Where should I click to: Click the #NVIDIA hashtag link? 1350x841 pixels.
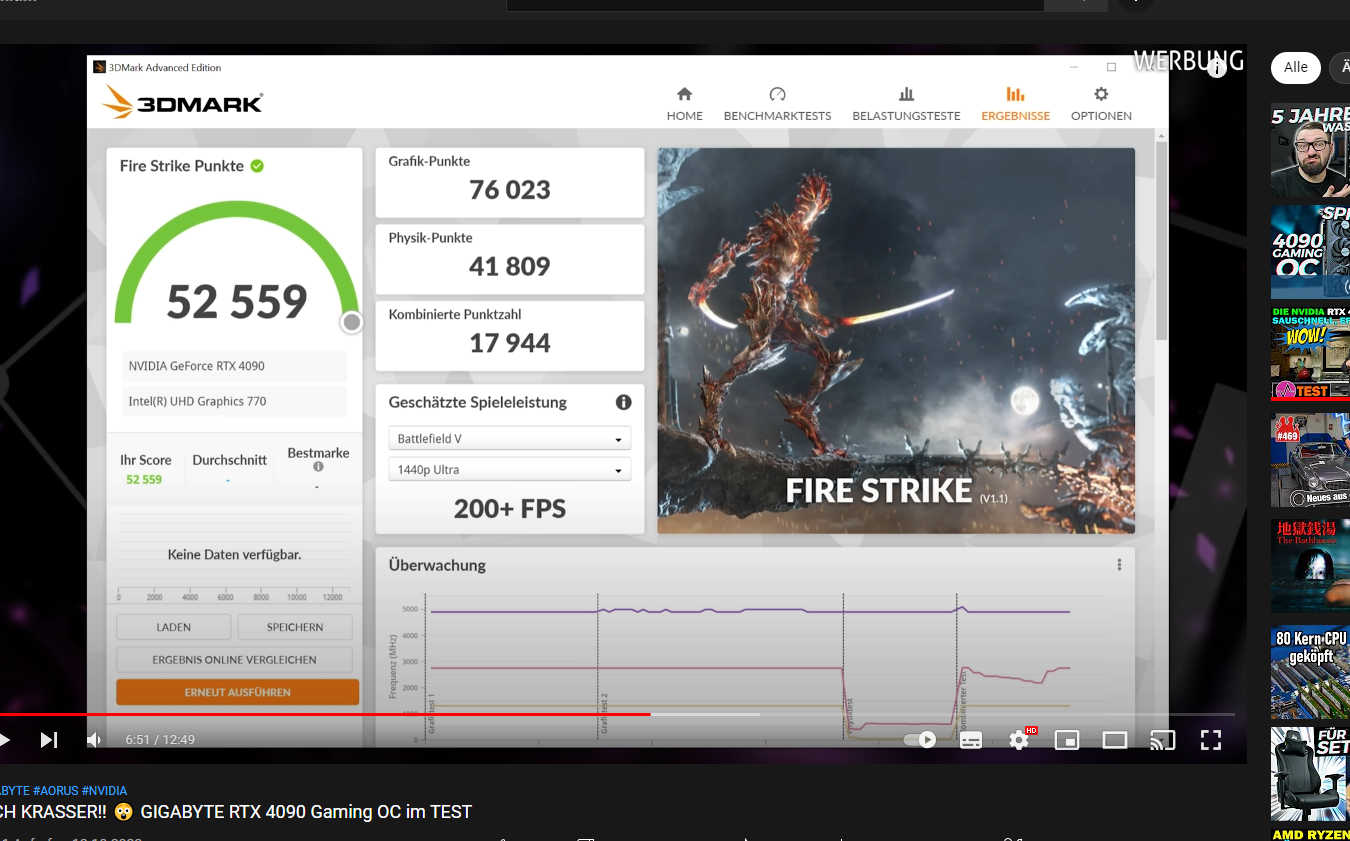pyautogui.click(x=104, y=791)
